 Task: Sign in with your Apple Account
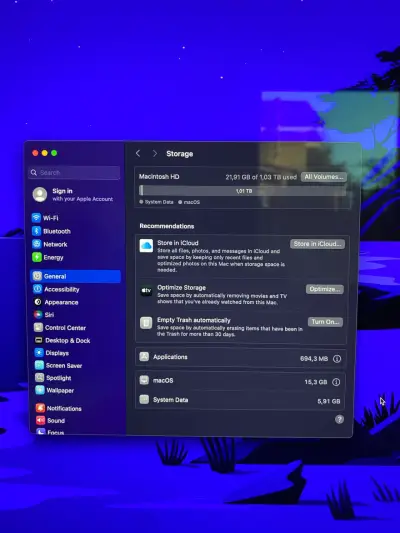pos(82,194)
